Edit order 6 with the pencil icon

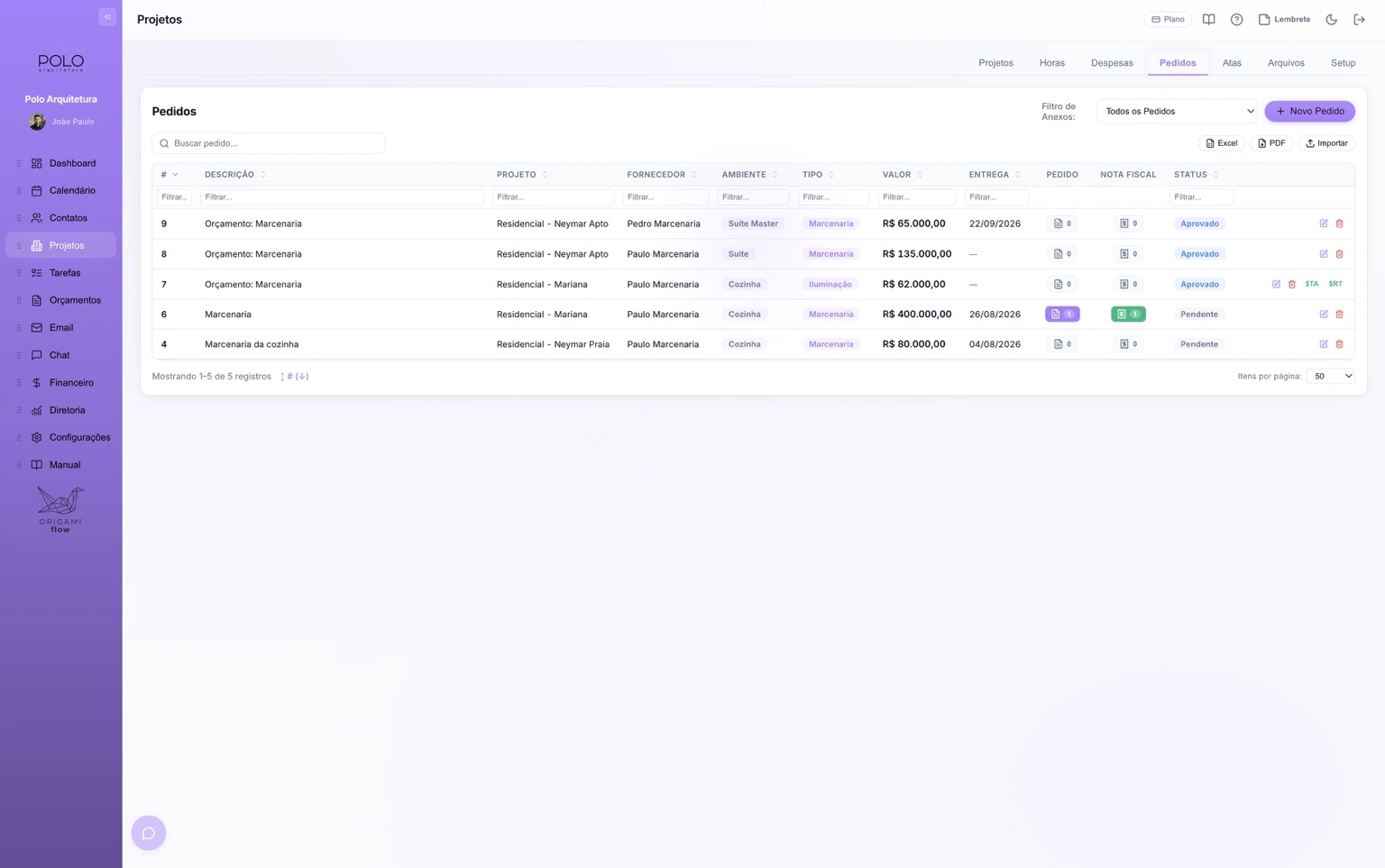(x=1324, y=315)
